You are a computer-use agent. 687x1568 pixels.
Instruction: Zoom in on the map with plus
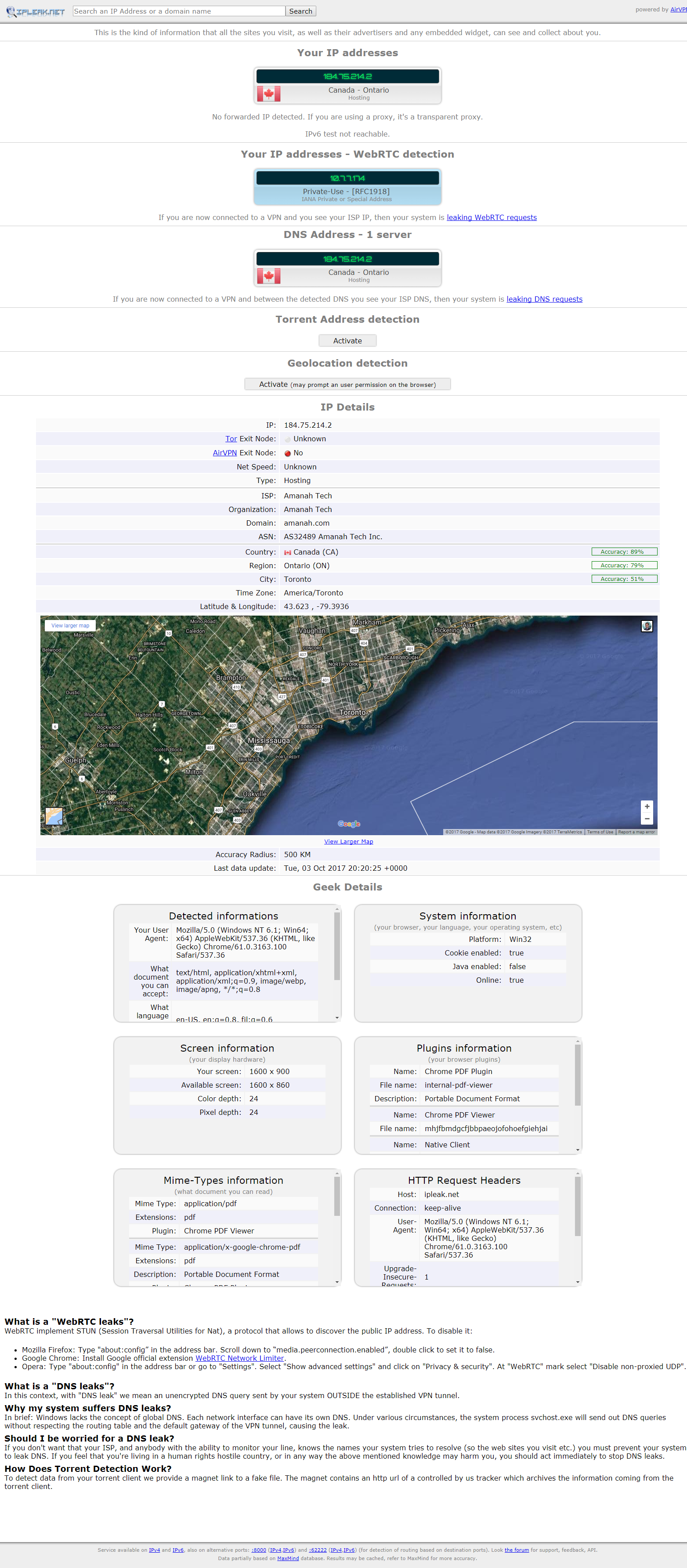pyautogui.click(x=647, y=807)
